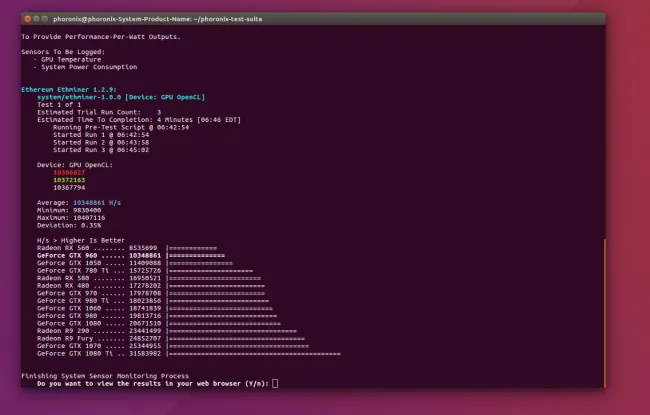Image resolution: width=650 pixels, height=415 pixels.
Task: Click the terminal title bar text
Action: [x=158, y=19]
